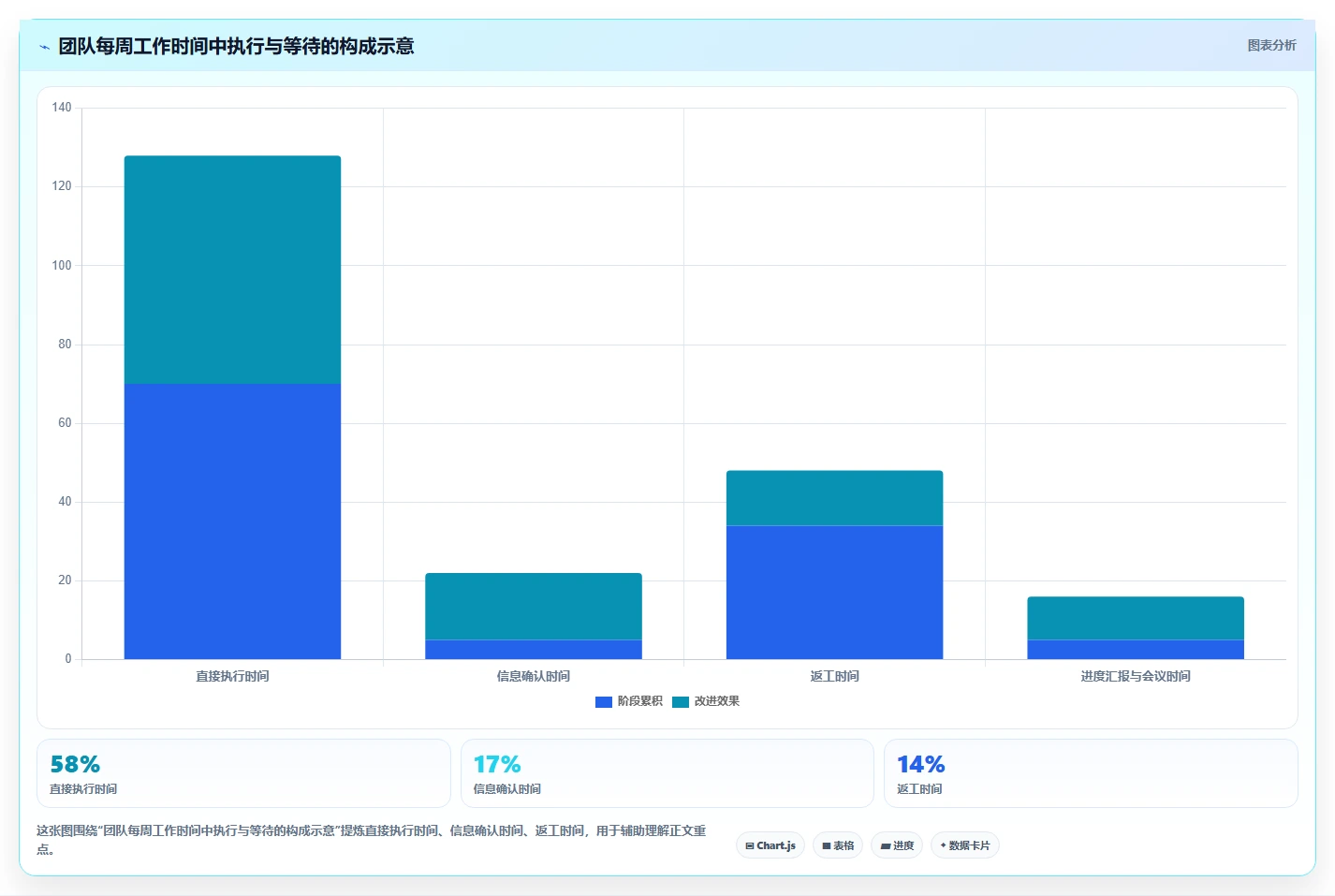Image resolution: width=1335 pixels, height=896 pixels.
Task: Click the teal segment of 进度汇报与会议时间 bar
Action: (x=1136, y=618)
